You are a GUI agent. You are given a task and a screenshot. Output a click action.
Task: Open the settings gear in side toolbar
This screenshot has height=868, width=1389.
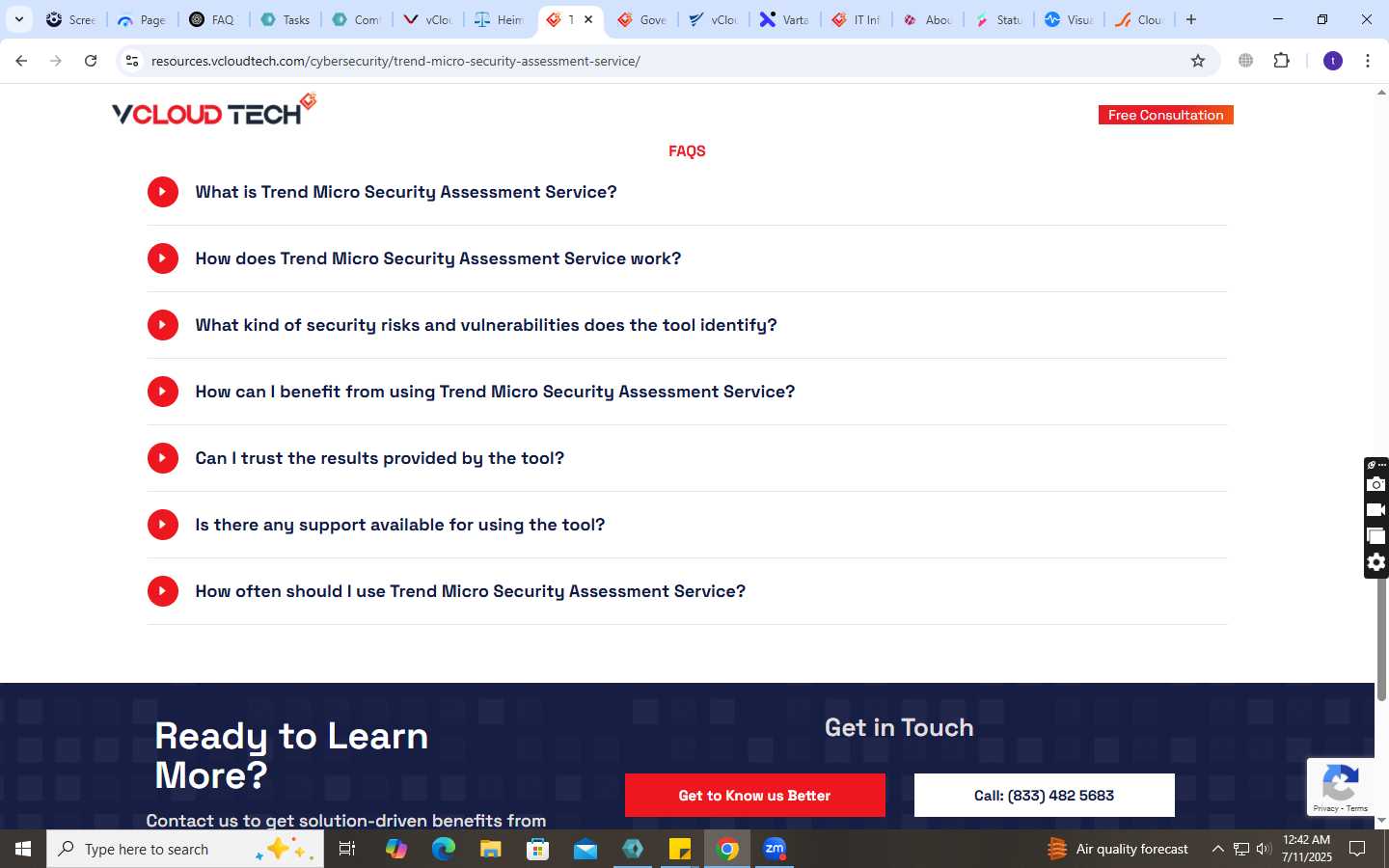coord(1376,562)
